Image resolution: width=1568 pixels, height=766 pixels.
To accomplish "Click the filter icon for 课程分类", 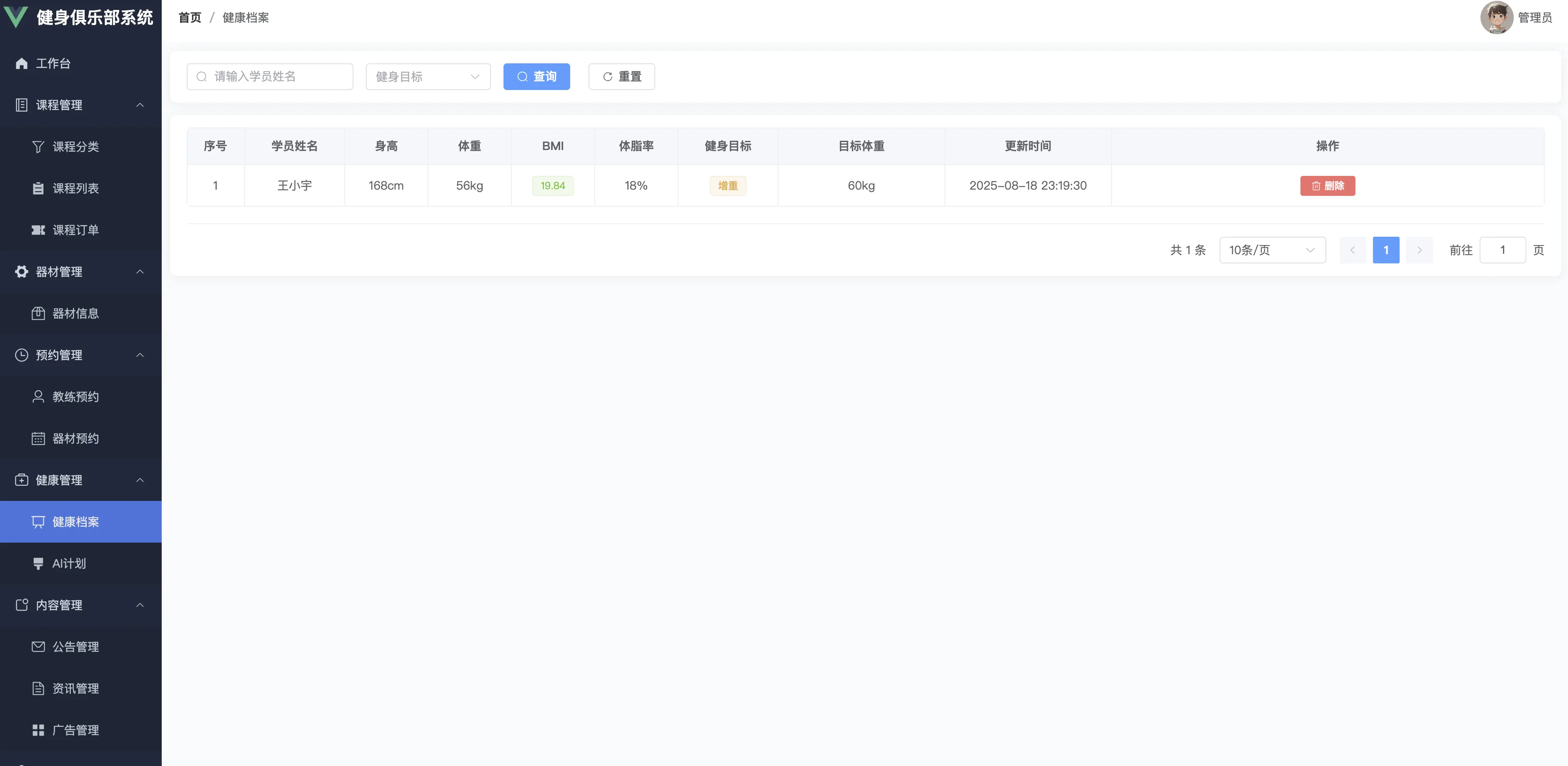I will [x=38, y=147].
